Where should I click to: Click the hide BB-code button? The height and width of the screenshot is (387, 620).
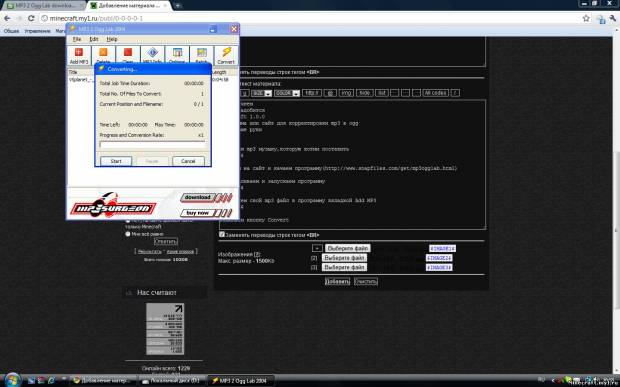pos(365,93)
